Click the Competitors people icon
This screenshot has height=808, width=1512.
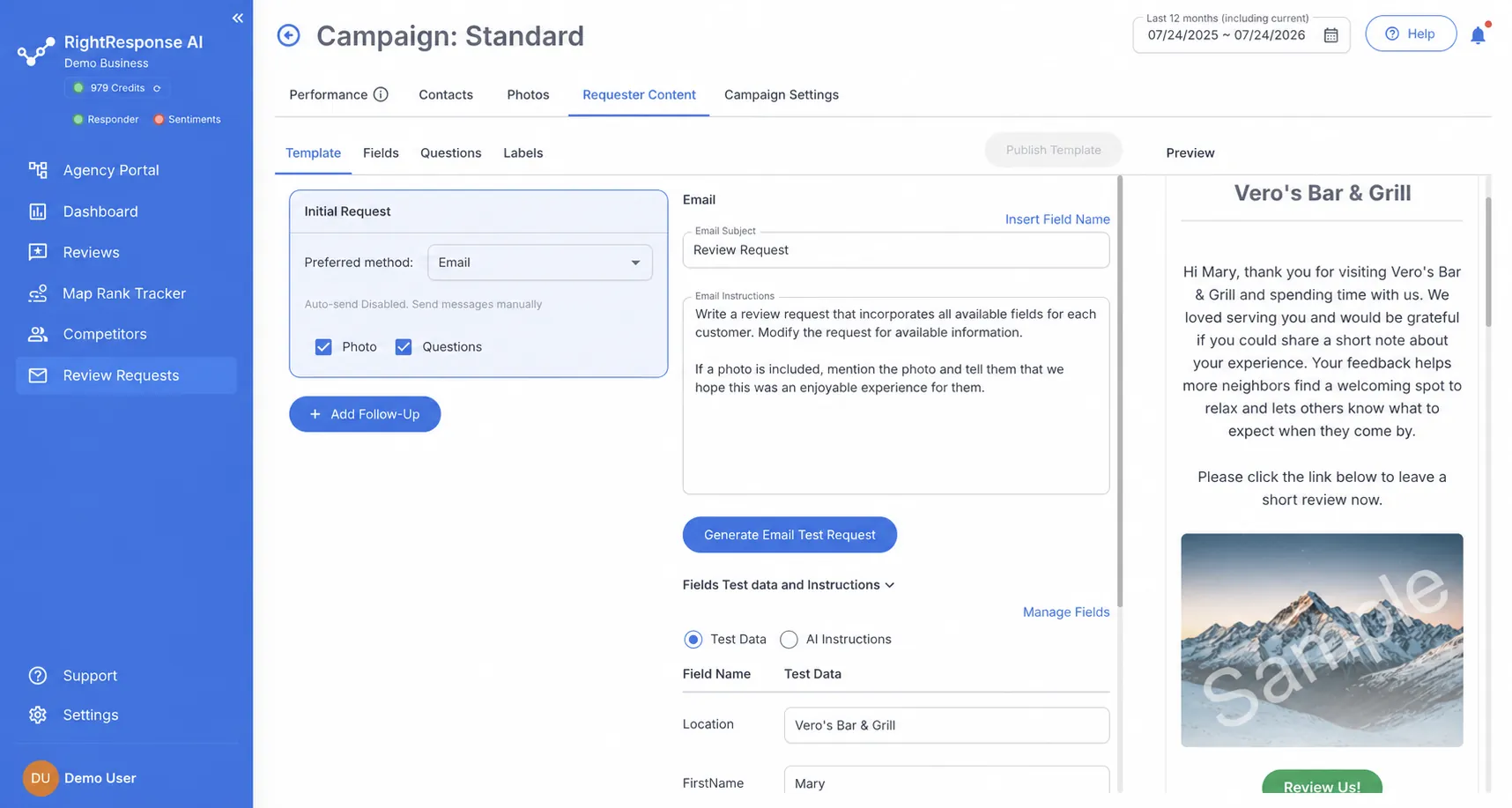coord(38,334)
